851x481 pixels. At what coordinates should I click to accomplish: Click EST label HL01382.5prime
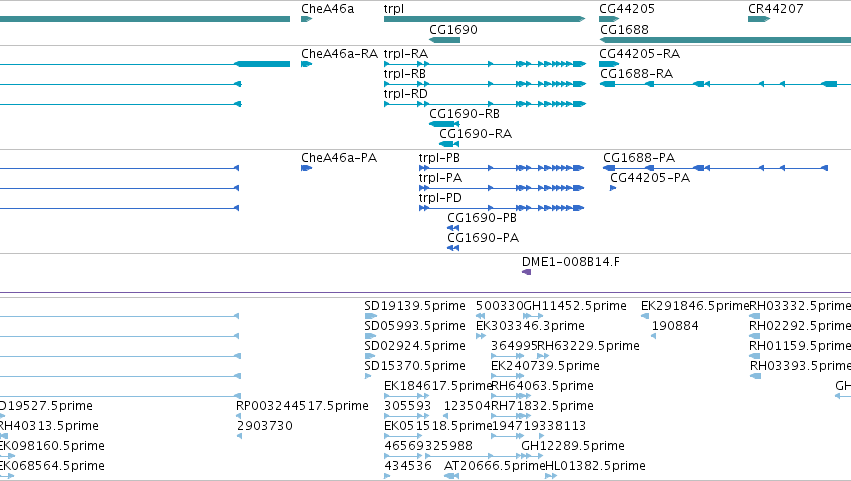[595, 467]
